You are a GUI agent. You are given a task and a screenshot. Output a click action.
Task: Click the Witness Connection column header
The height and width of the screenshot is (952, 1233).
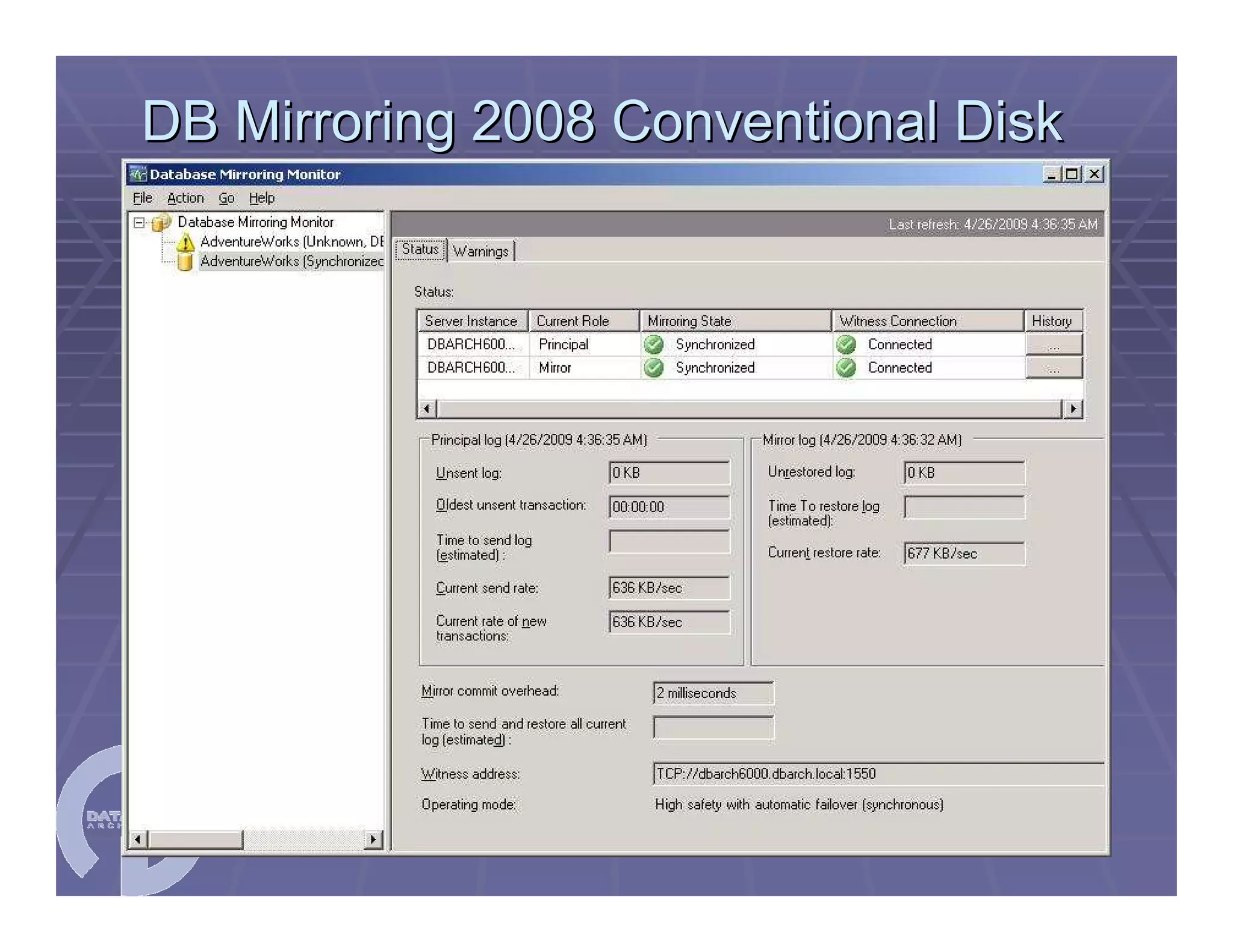928,321
